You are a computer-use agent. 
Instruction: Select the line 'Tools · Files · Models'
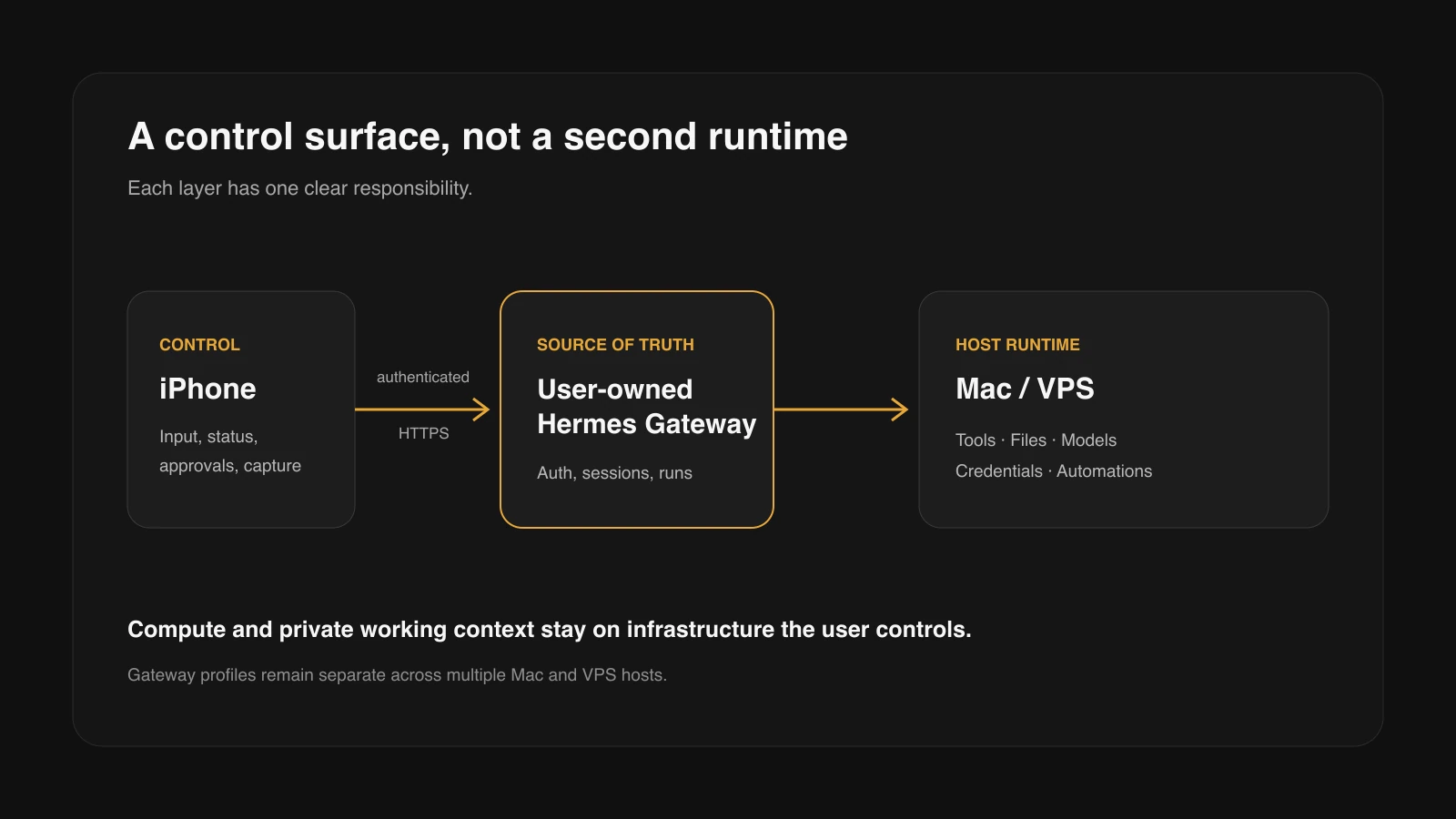click(1036, 440)
